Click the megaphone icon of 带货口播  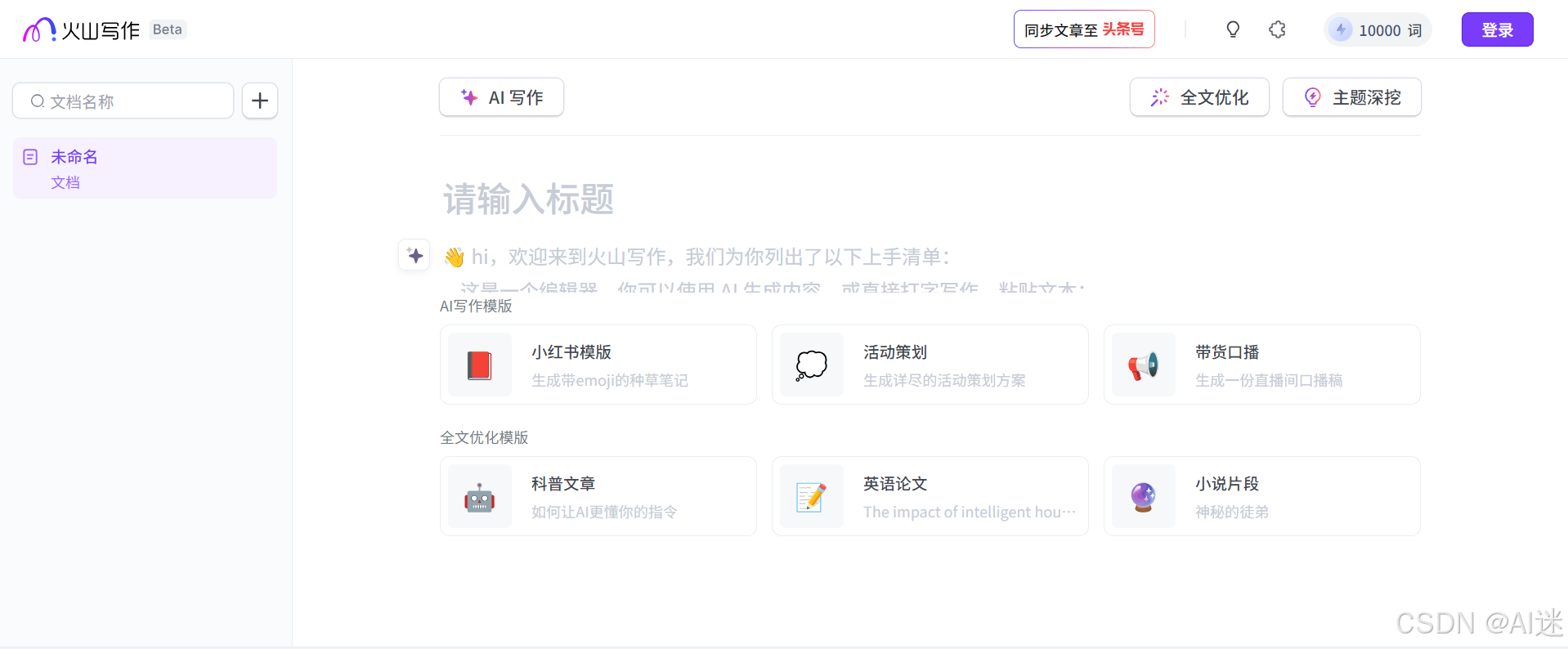(1144, 365)
